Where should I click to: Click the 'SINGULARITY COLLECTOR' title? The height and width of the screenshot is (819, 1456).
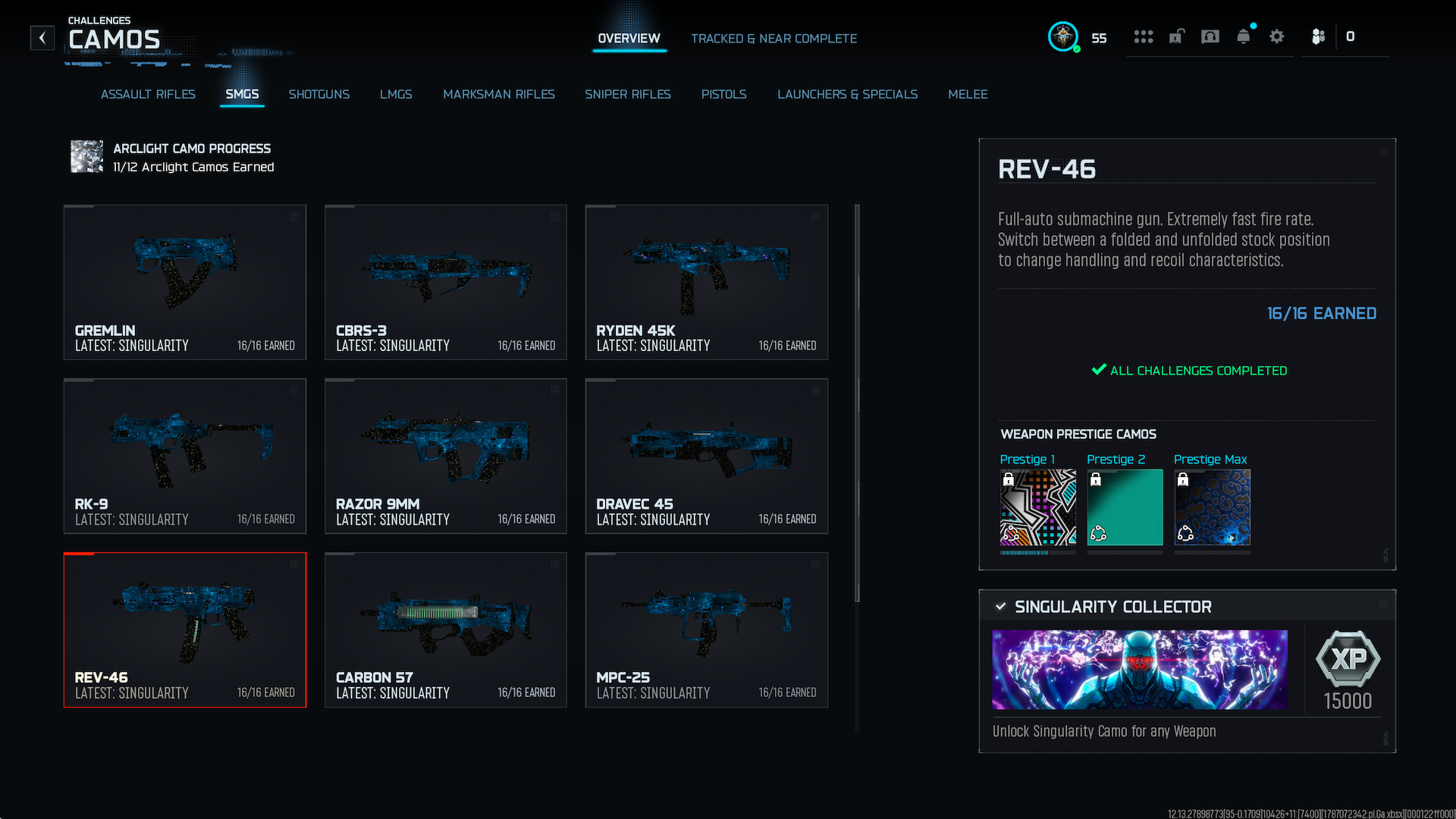pyautogui.click(x=1113, y=607)
